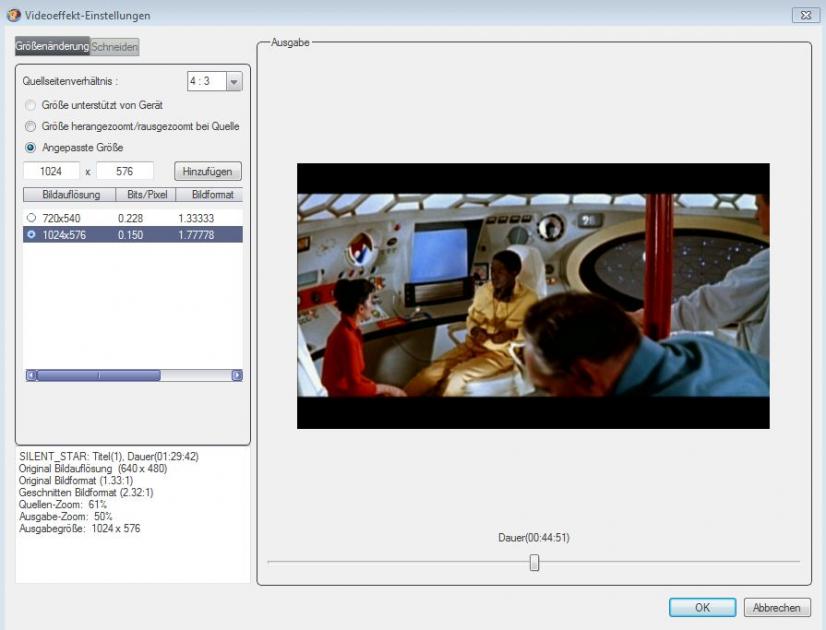Select the 1024x576 resolution radio
Image resolution: width=826 pixels, height=630 pixels.
click(x=31, y=234)
